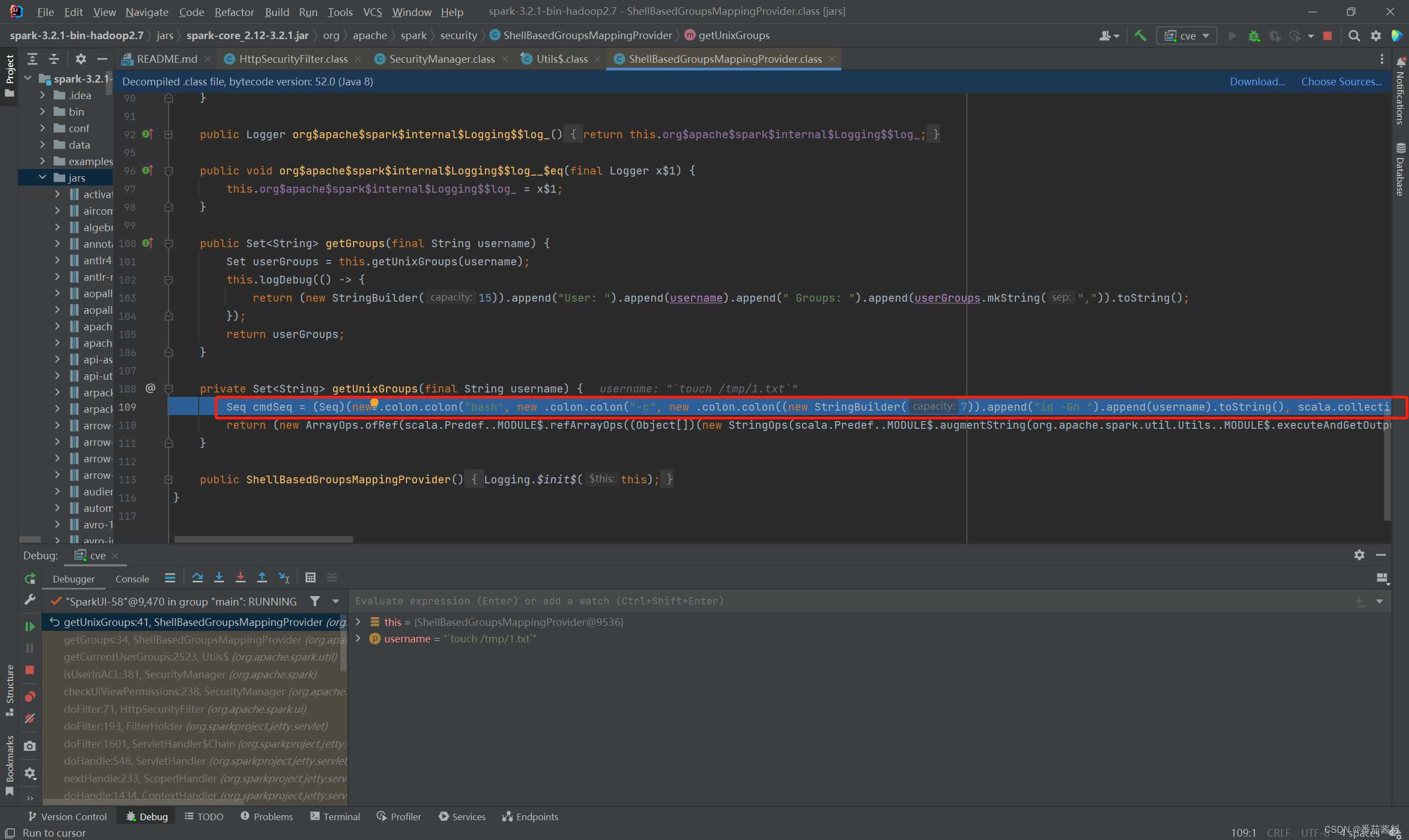Click the View Breakpoints icon in debug sidebar
The width and height of the screenshot is (1409, 840).
point(30,696)
